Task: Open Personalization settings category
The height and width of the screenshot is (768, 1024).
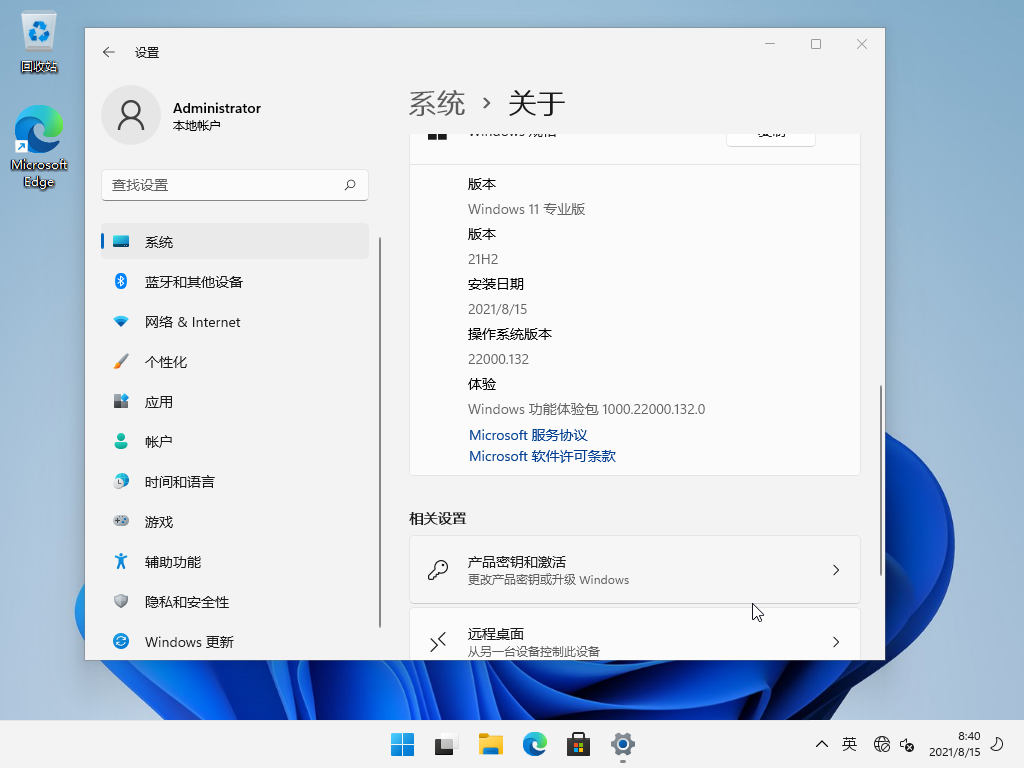Action: (166, 362)
